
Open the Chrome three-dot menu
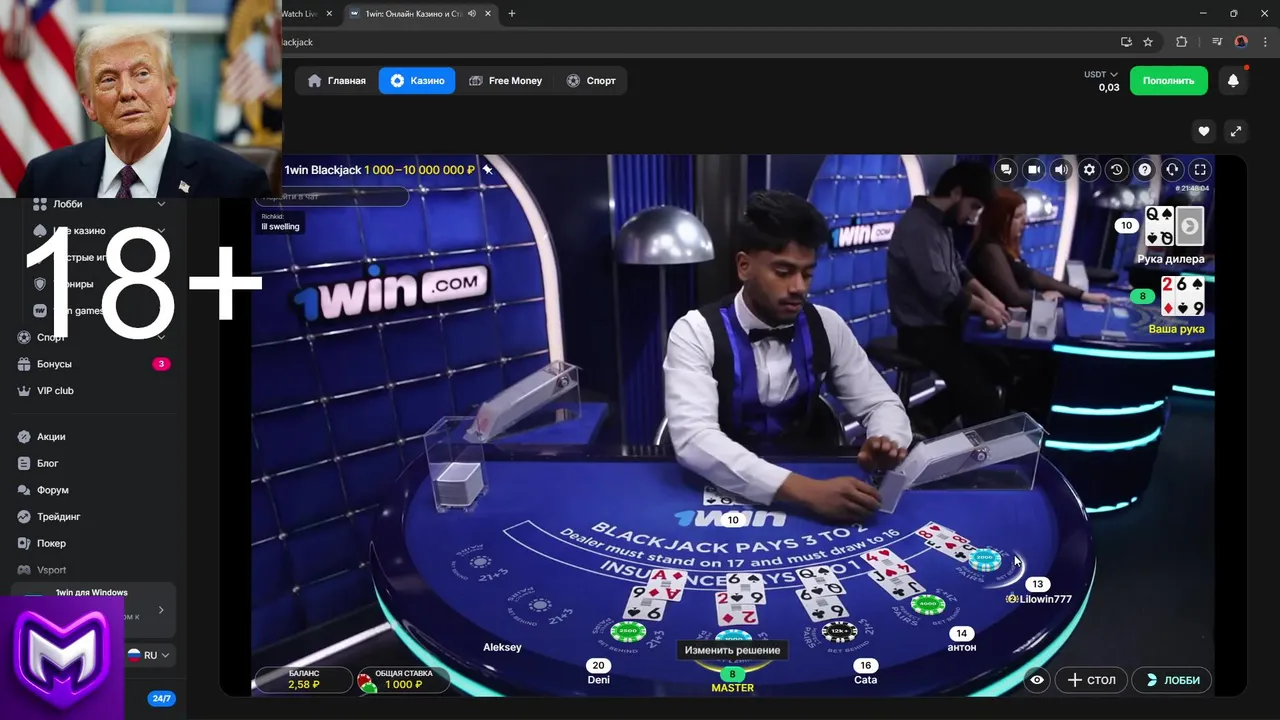tap(1265, 42)
